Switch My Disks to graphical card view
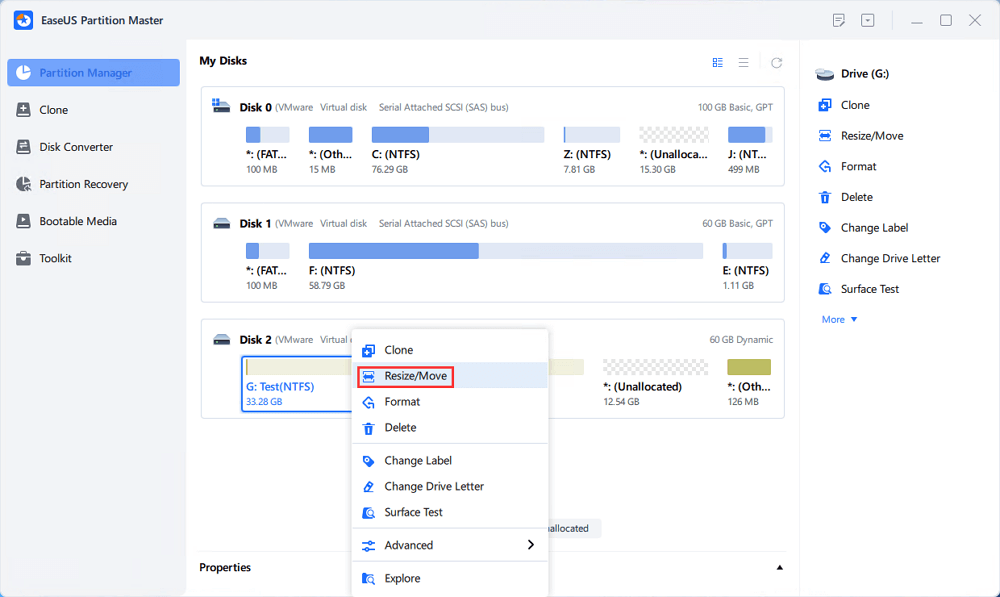This screenshot has width=1000, height=597. (717, 63)
